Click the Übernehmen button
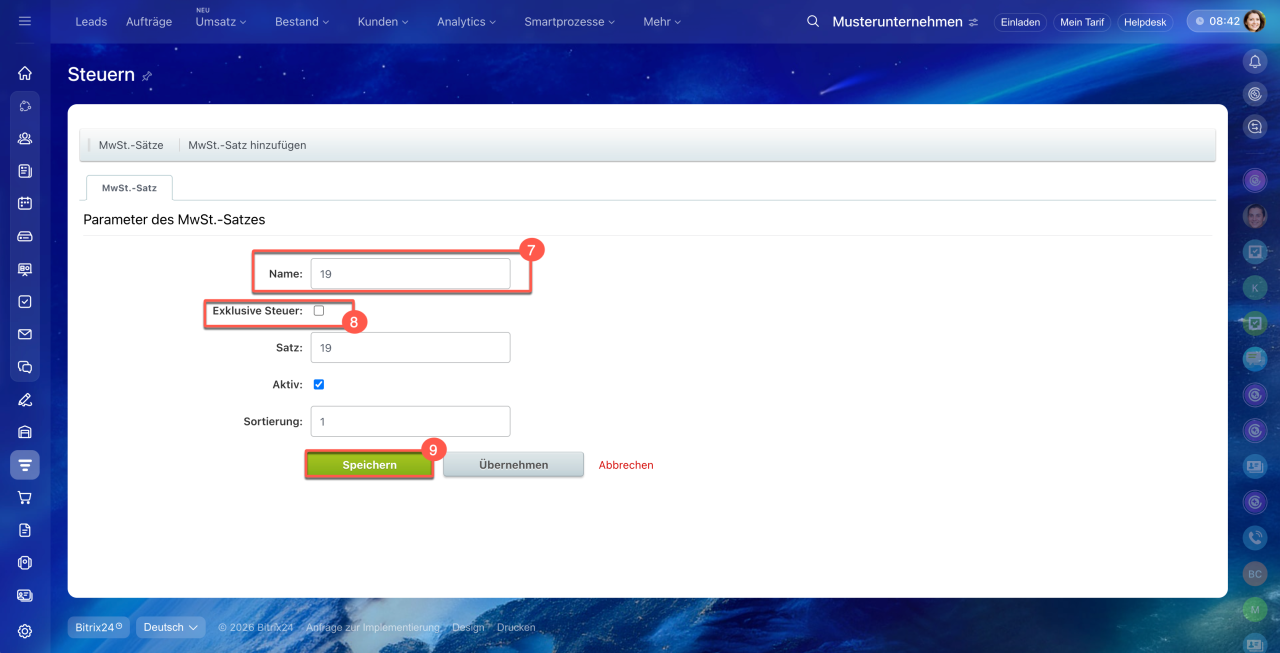This screenshot has width=1280, height=653. 513,465
